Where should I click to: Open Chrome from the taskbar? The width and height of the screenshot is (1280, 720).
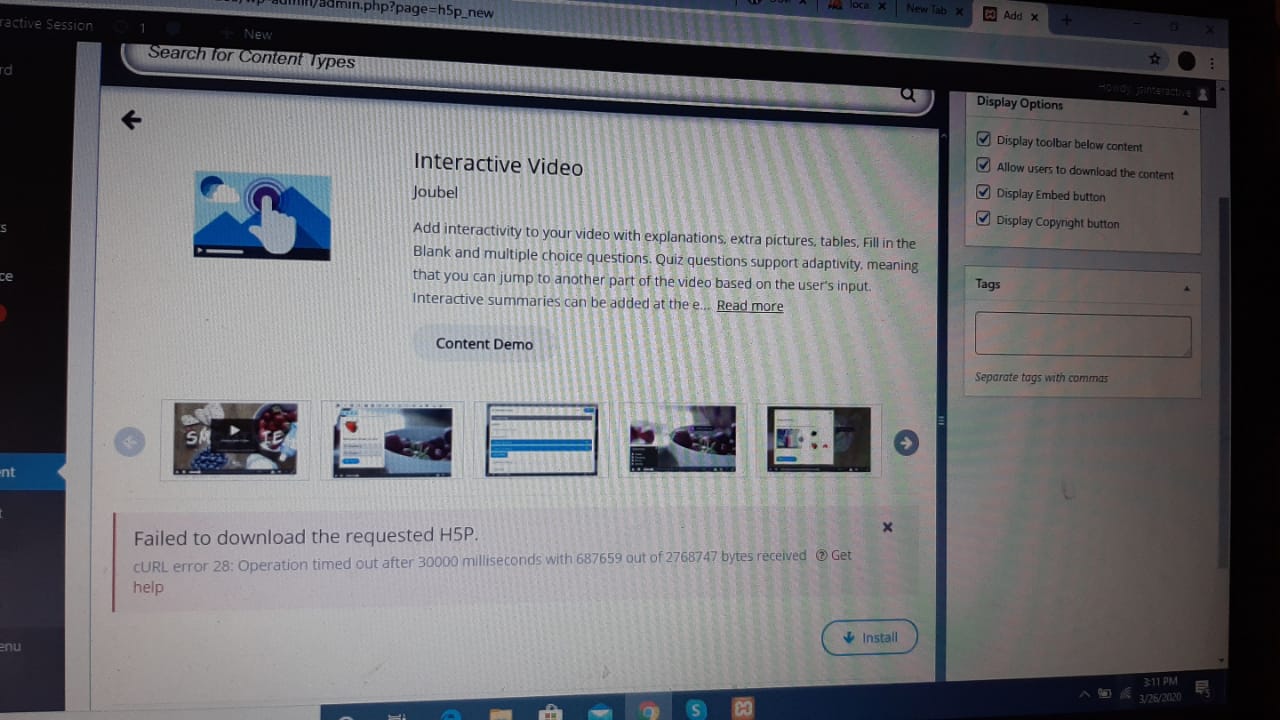[649, 710]
